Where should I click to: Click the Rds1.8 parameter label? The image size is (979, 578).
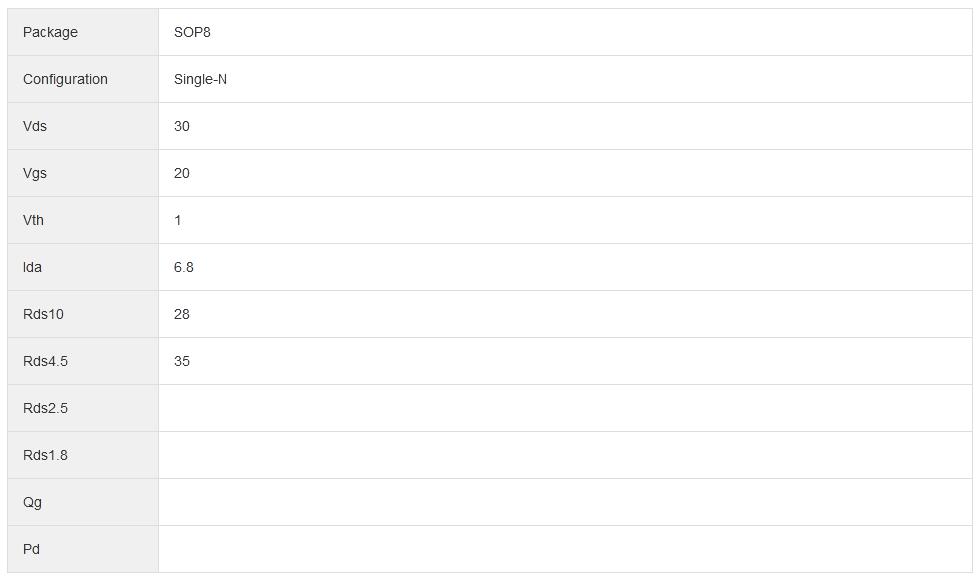pyautogui.click(x=45, y=455)
